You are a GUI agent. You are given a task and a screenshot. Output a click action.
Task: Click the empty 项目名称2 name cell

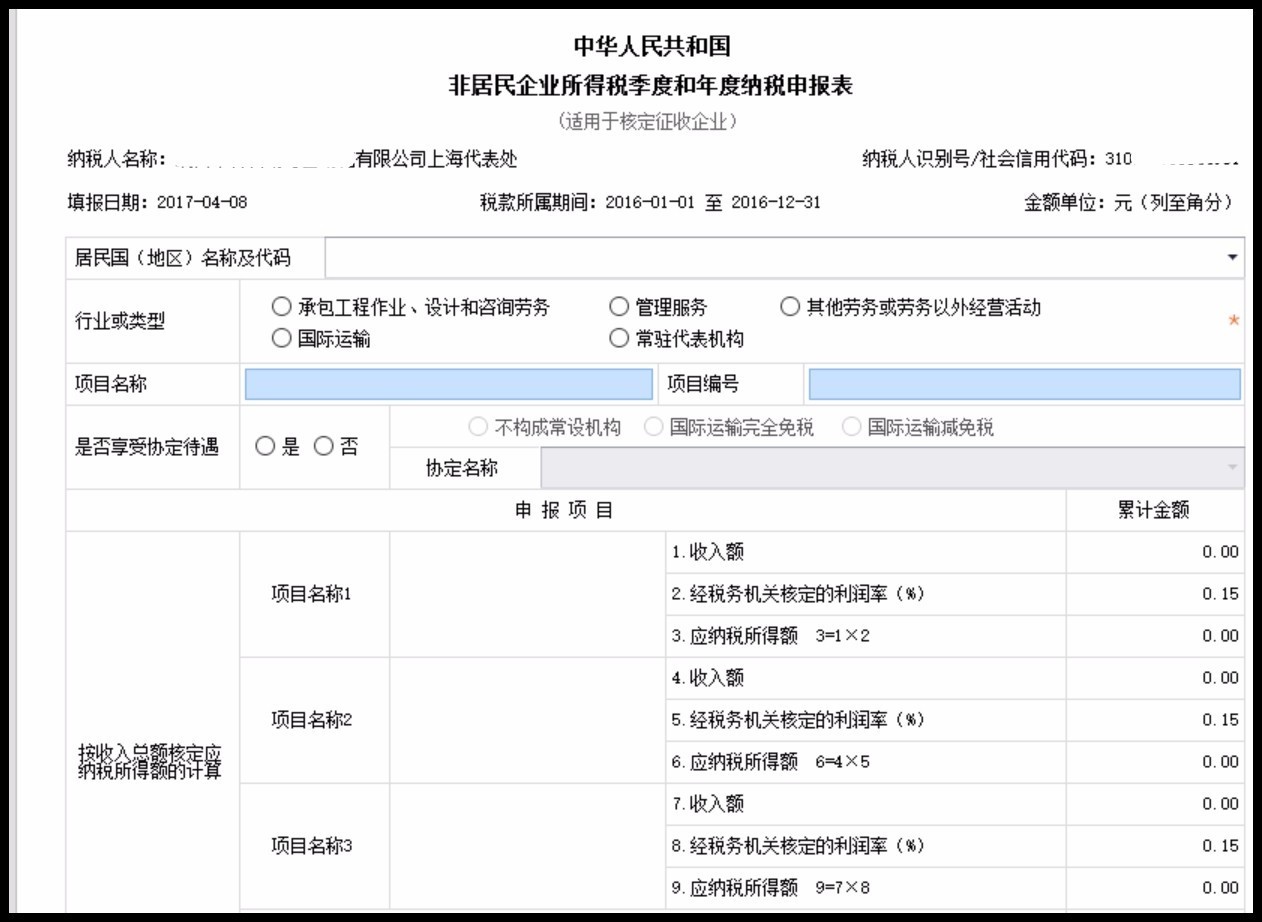[x=527, y=720]
